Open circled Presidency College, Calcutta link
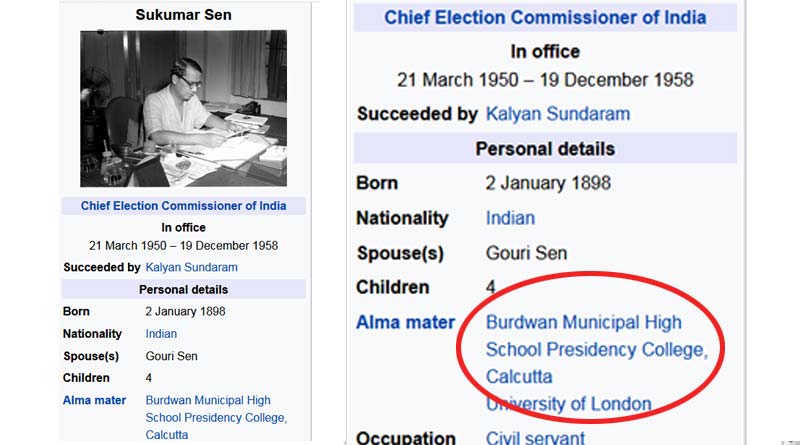Viewport: 800px width, 445px height. click(x=597, y=363)
